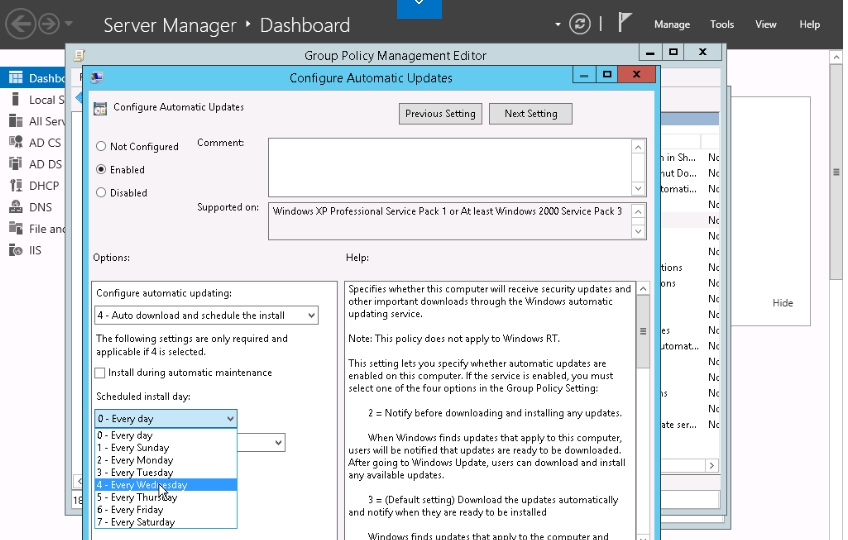Screen dimensions: 848x540
Task: Refresh the Server Manager dashboard
Action: pos(579,24)
